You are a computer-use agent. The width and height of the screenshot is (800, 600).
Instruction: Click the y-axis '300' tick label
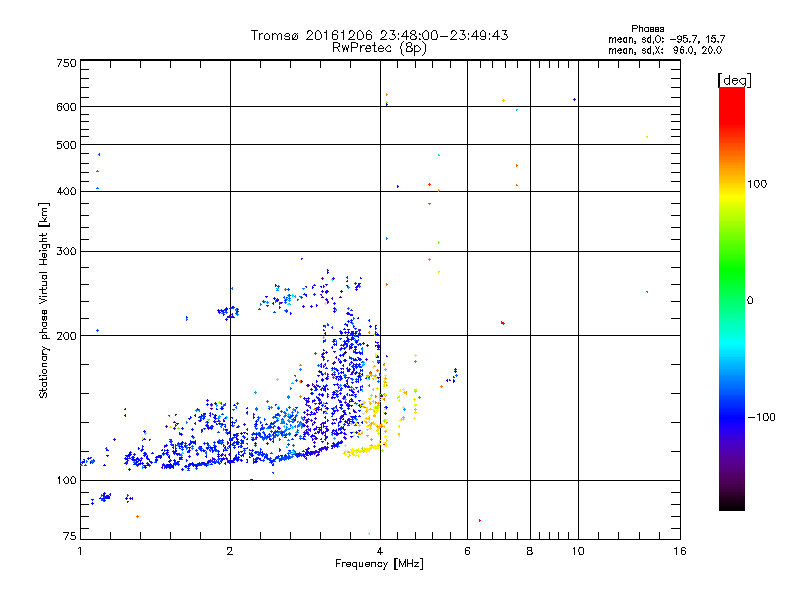[x=66, y=252]
